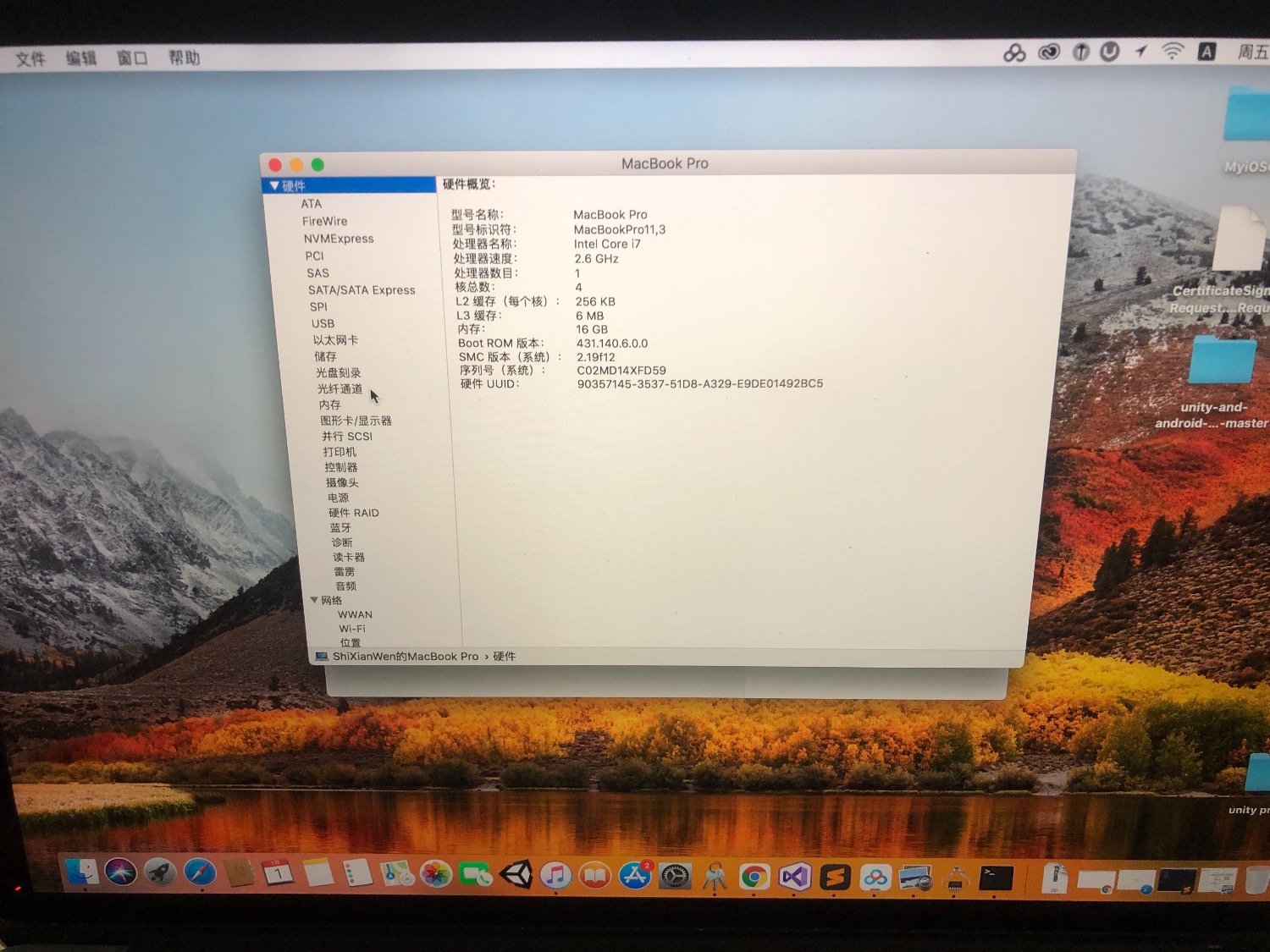The width and height of the screenshot is (1270, 952).
Task: Open Unity from the dock
Action: (516, 875)
